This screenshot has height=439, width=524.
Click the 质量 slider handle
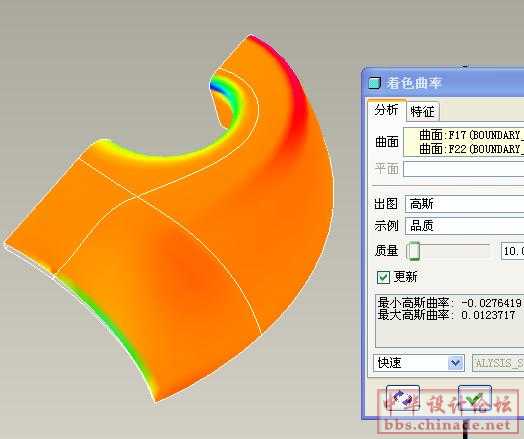coord(413,251)
